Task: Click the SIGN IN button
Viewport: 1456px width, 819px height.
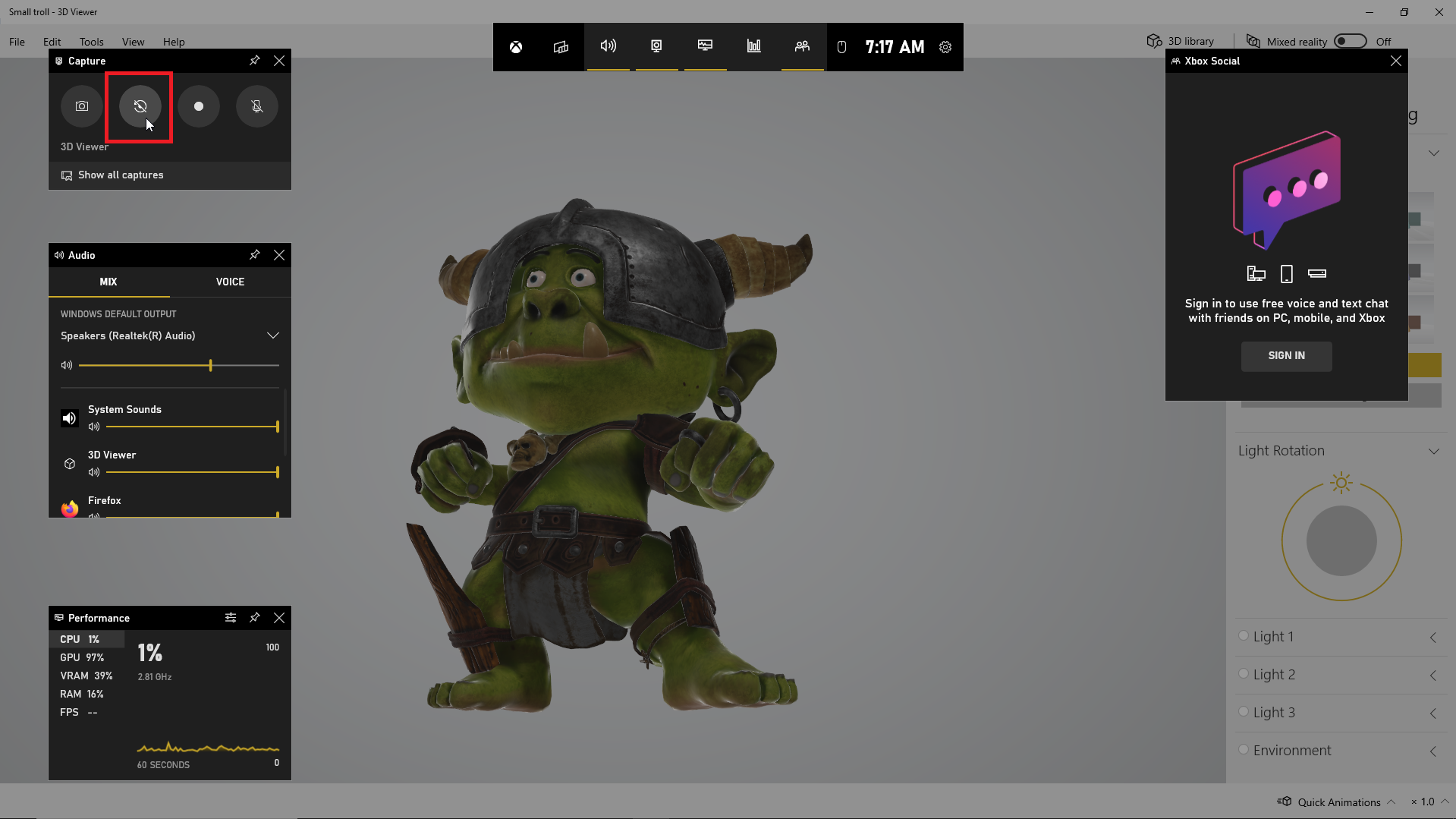Action: coord(1287,356)
